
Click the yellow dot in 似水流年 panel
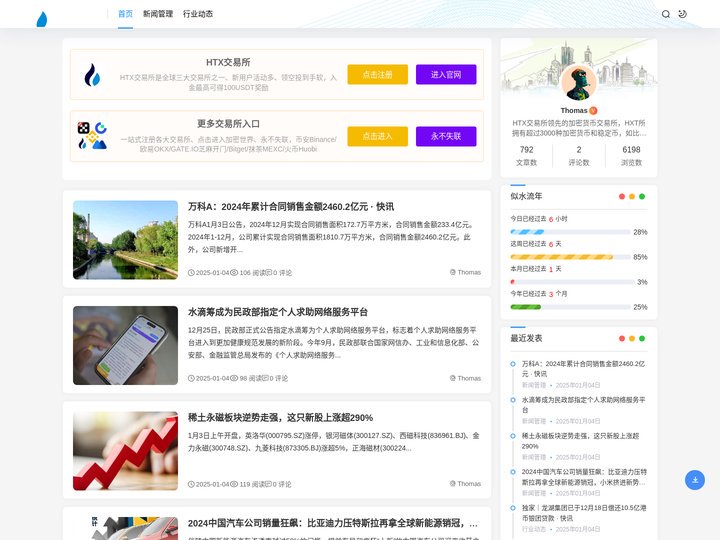(x=632, y=197)
